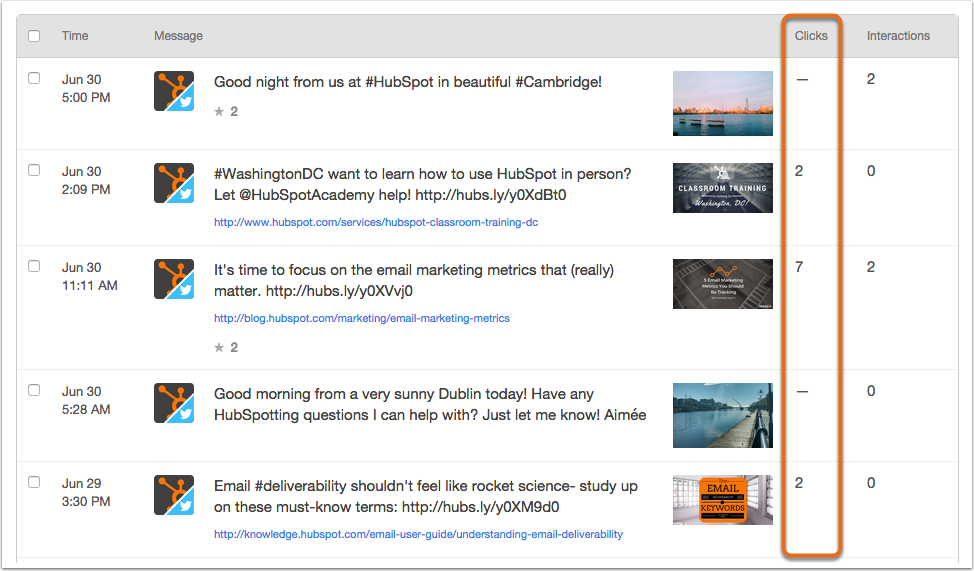Click message 'Good night from us at #HubSpot'
The image size is (974, 571).
click(407, 82)
